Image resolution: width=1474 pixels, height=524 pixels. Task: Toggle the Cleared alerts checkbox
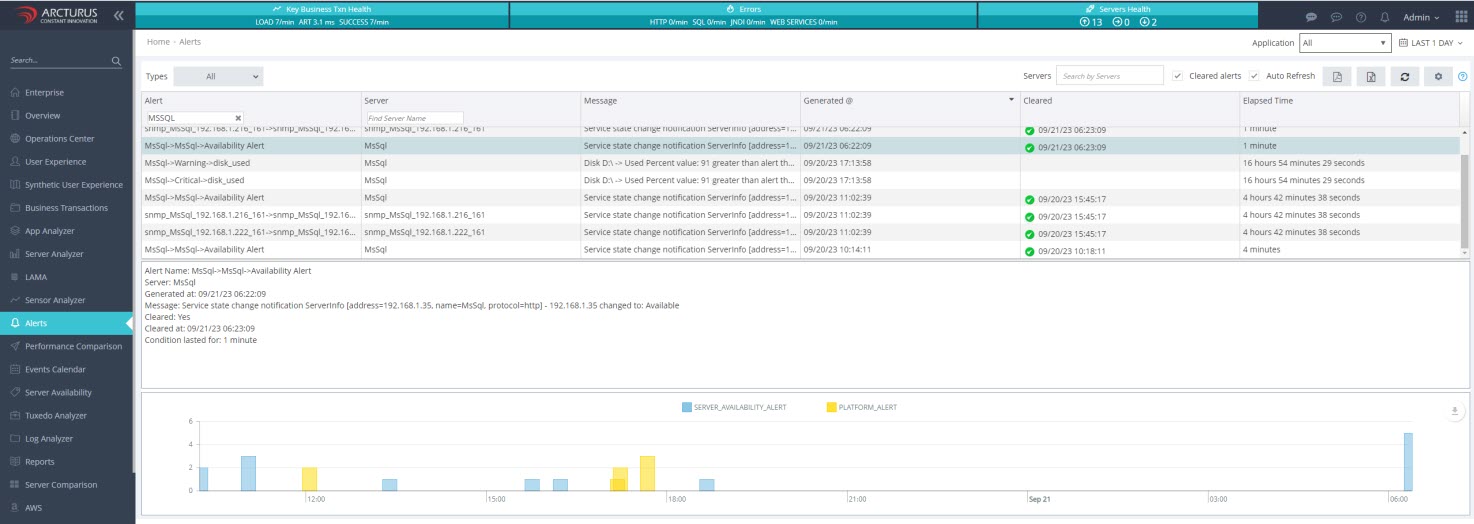[x=1178, y=76]
